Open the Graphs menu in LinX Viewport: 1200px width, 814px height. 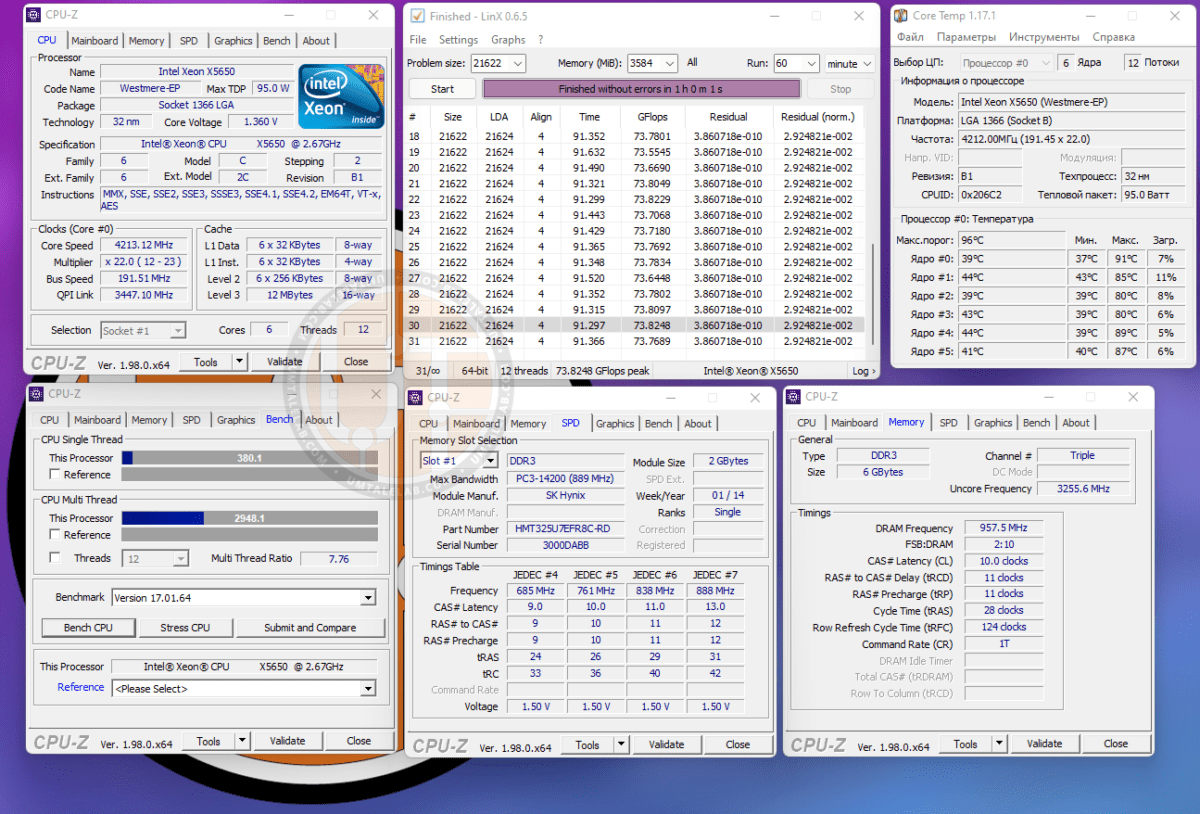(x=508, y=40)
